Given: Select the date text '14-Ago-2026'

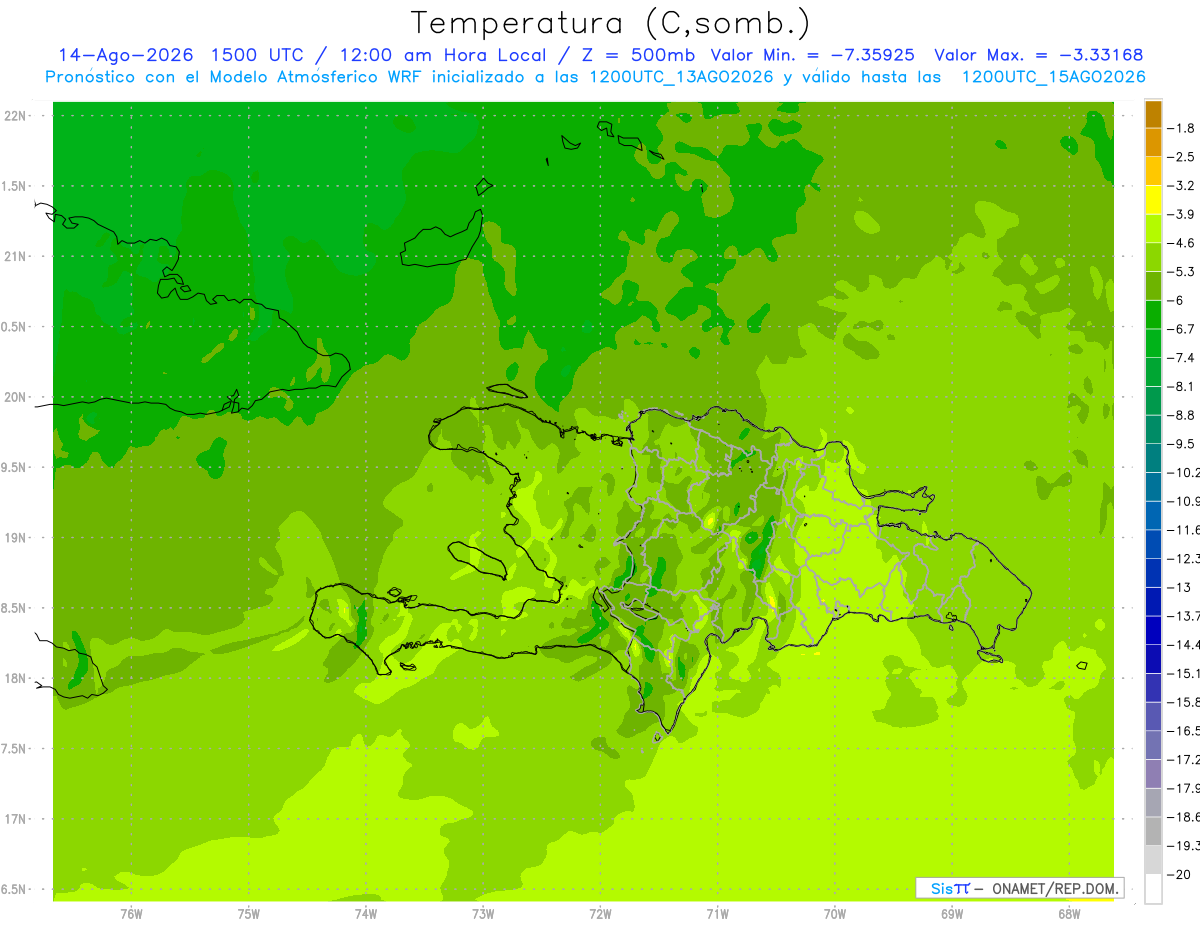Looking at the screenshot, I should [x=126, y=55].
